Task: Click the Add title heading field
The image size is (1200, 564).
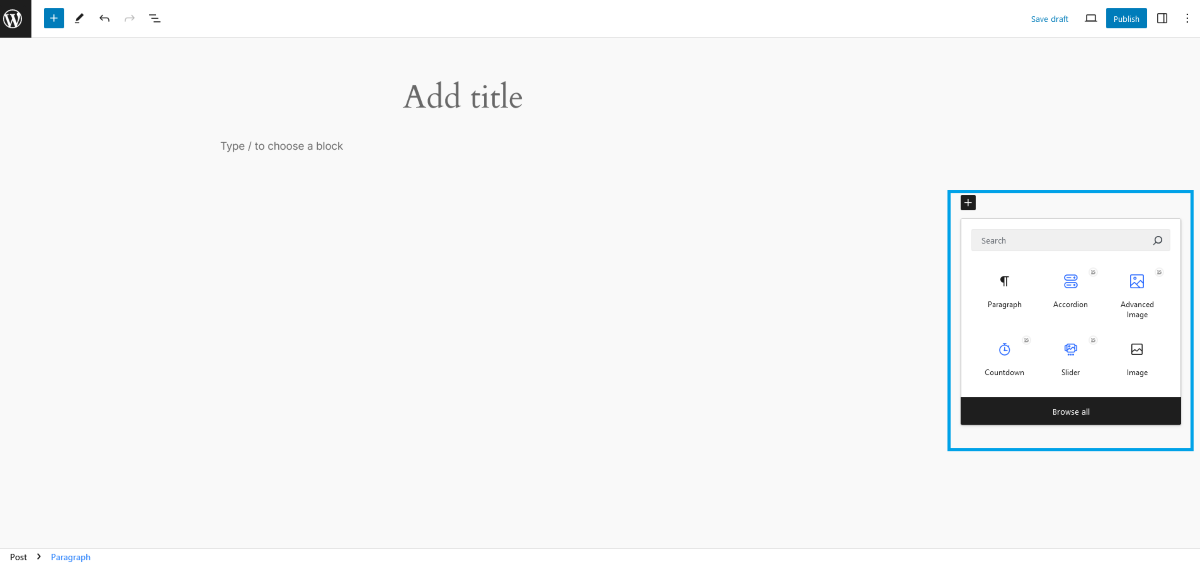Action: (x=463, y=96)
